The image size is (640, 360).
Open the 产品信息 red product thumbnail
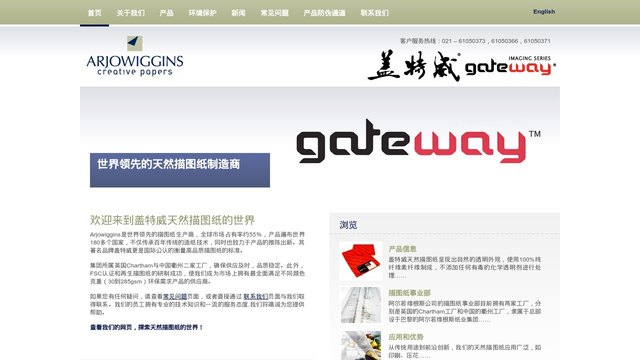click(360, 260)
